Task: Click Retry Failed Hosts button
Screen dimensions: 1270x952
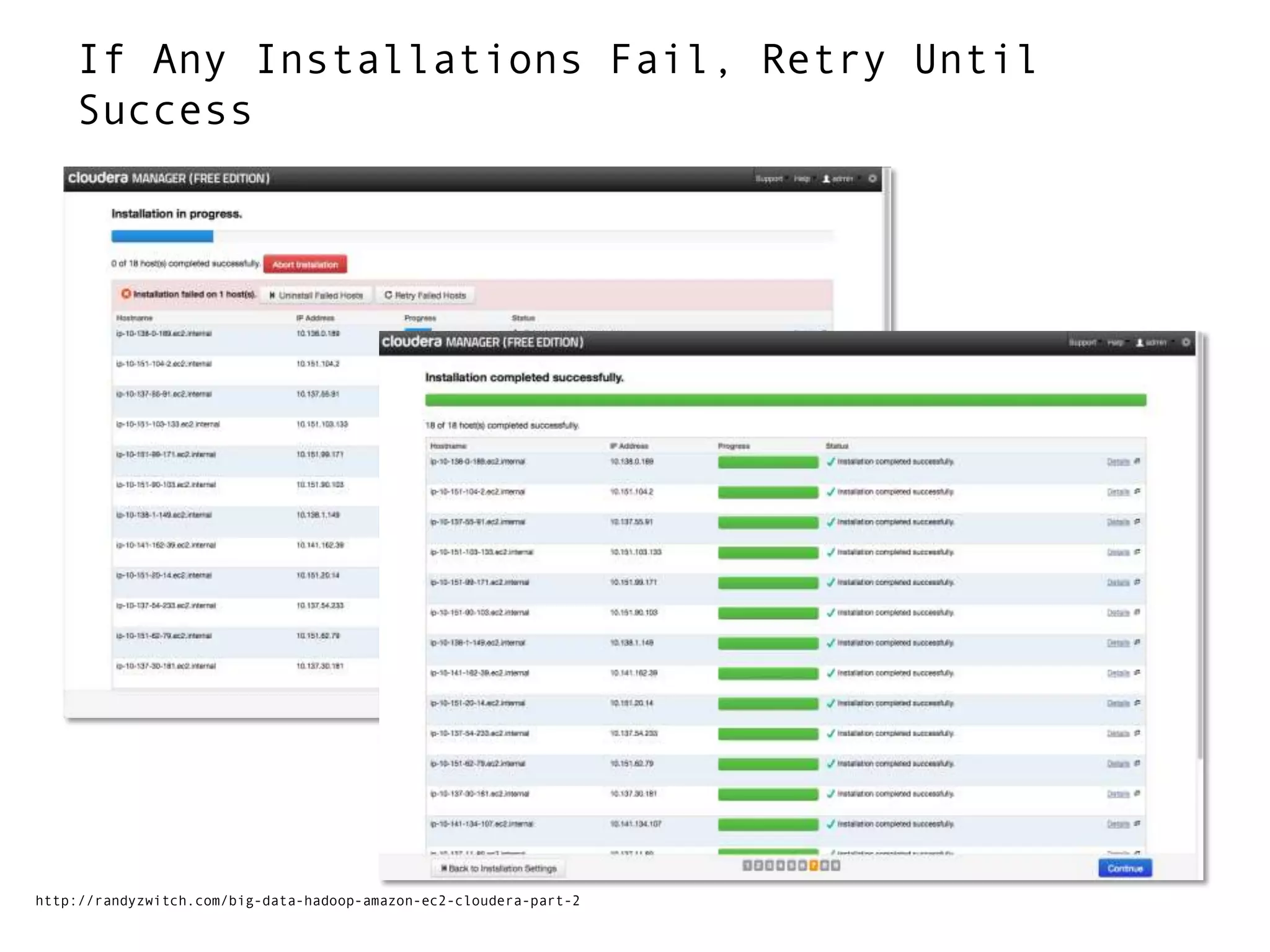Action: coord(425,295)
